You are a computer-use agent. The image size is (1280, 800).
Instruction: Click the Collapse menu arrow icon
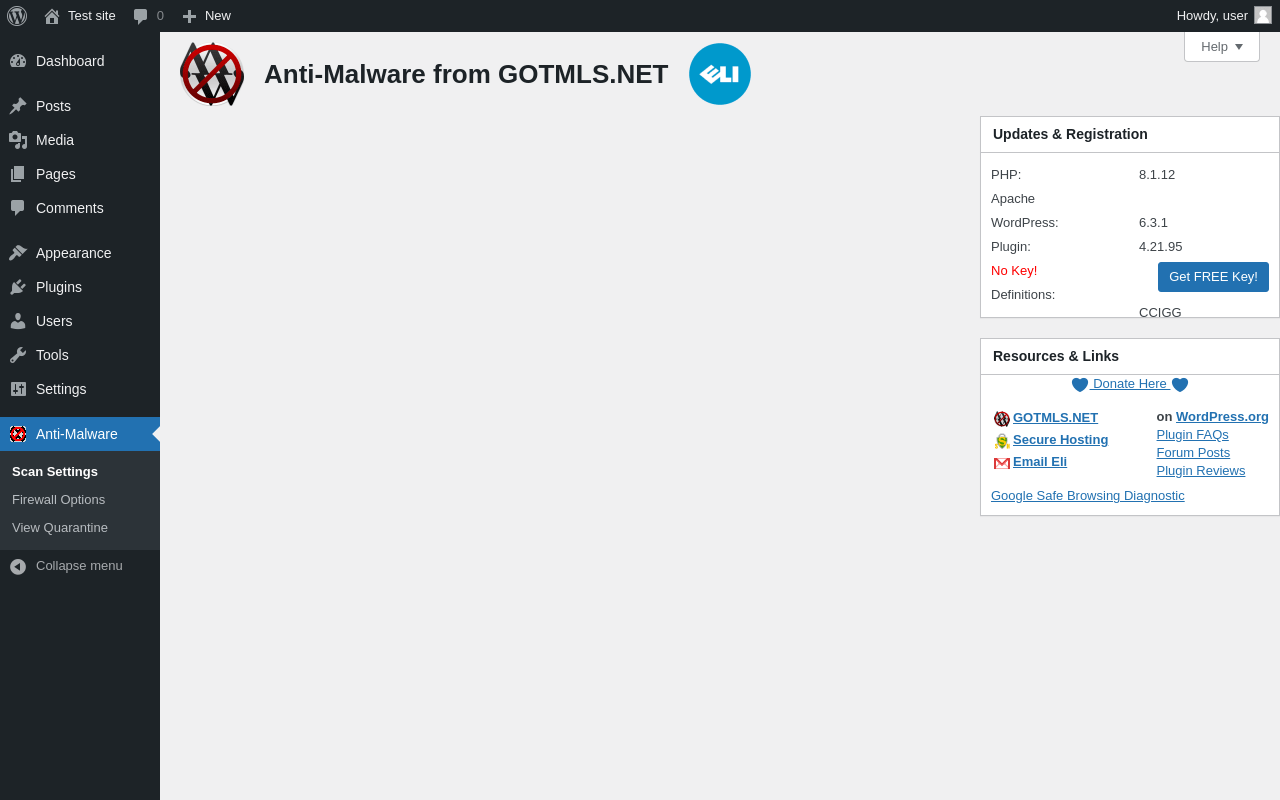[x=18, y=566]
